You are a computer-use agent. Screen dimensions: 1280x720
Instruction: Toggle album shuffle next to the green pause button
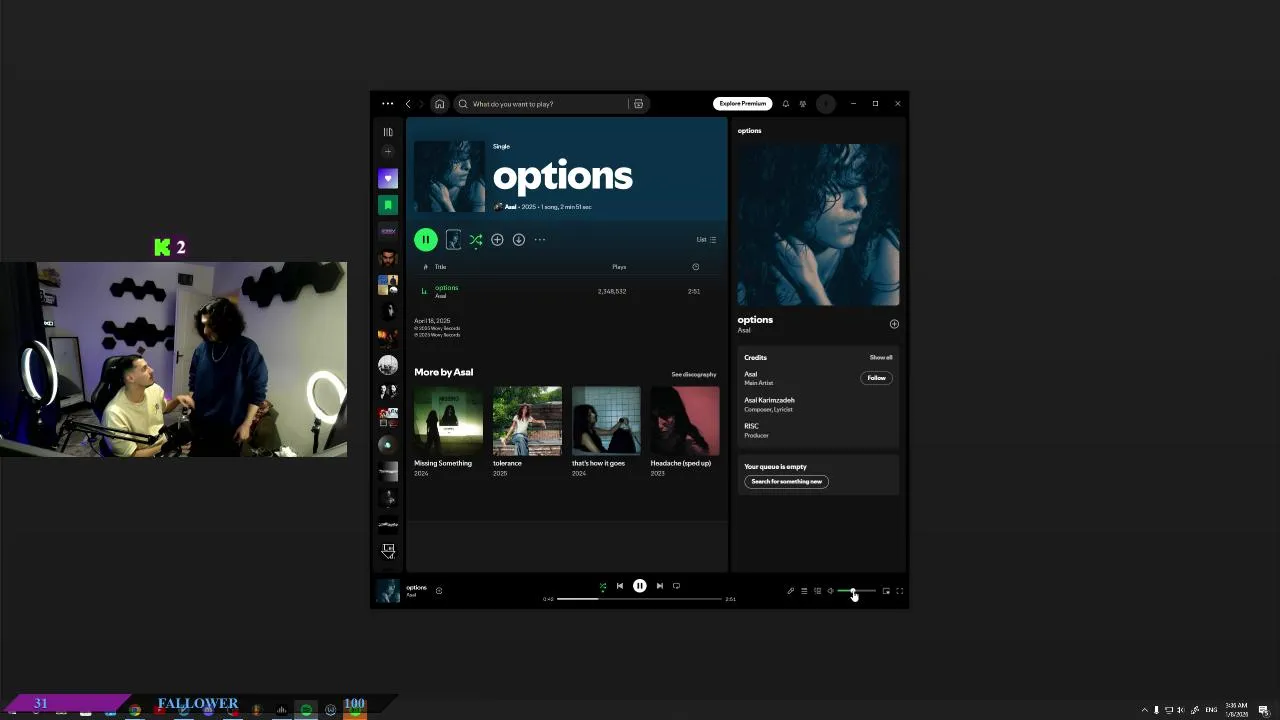476,240
